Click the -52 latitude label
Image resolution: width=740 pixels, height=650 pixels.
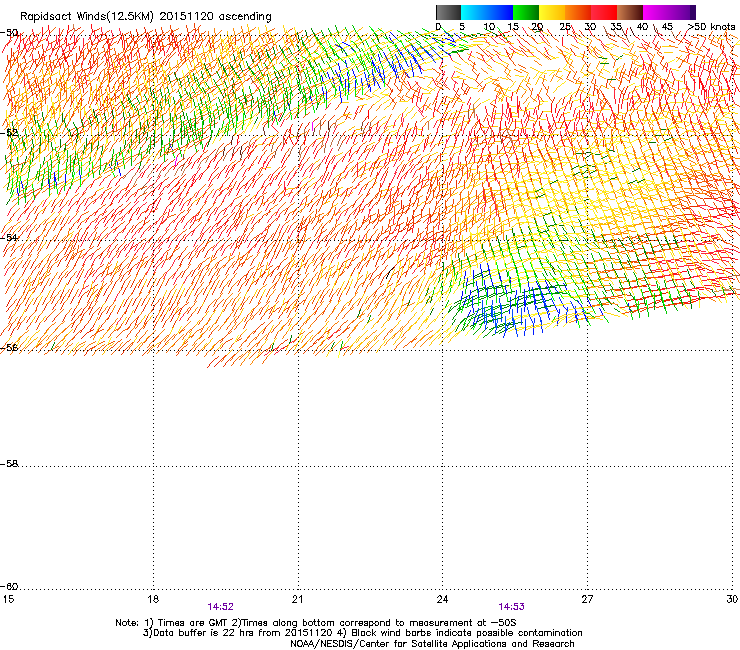tap(9, 133)
